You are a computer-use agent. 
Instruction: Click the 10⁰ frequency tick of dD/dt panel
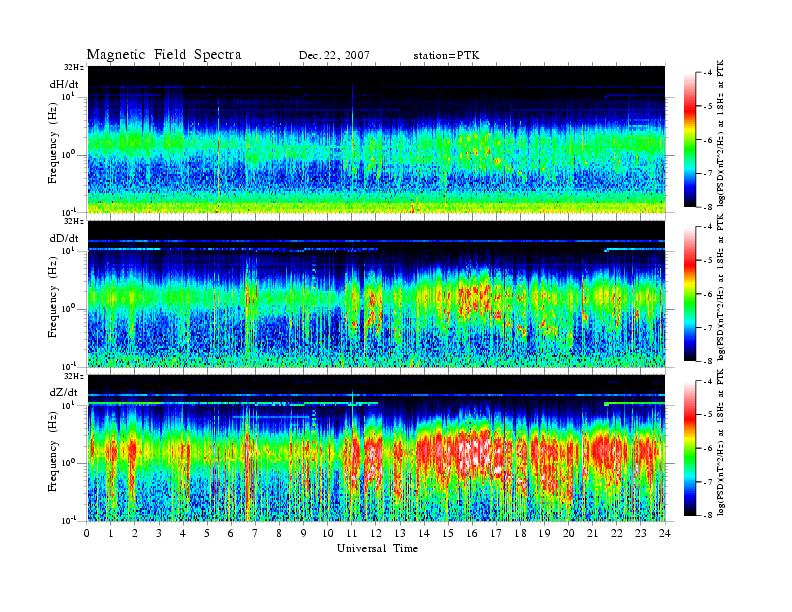69,309
